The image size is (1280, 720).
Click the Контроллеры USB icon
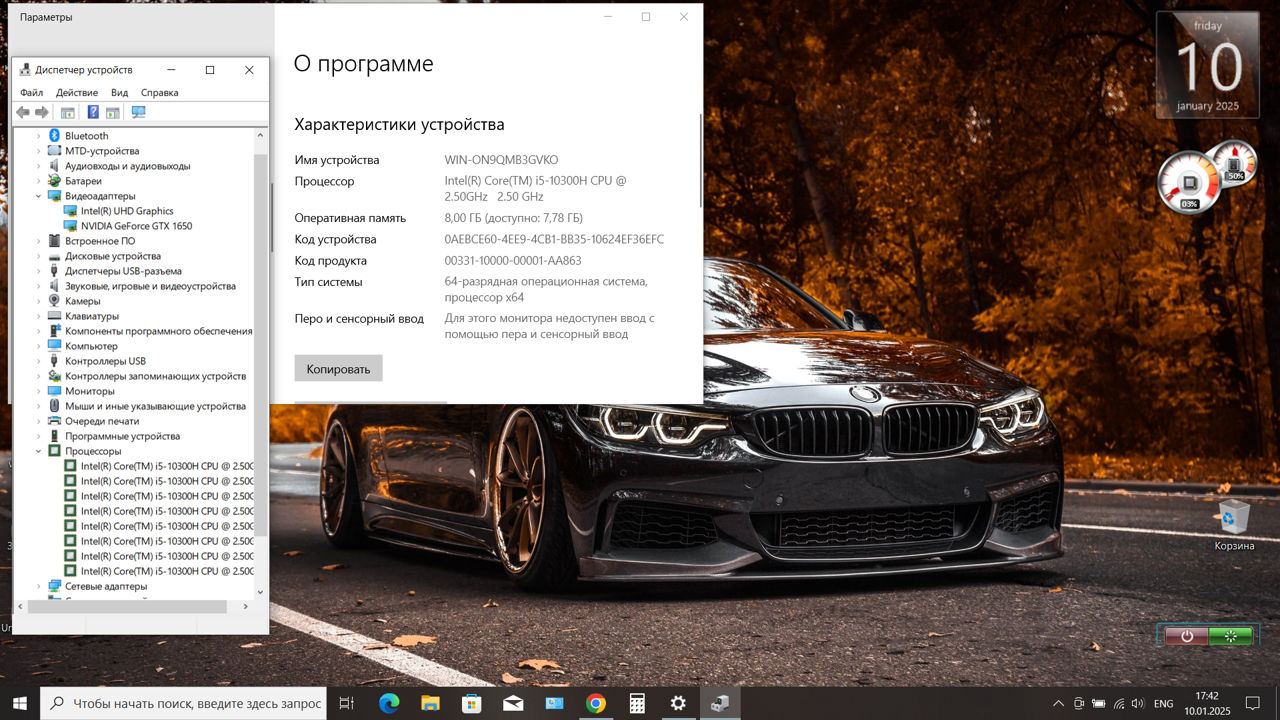[x=55, y=361]
